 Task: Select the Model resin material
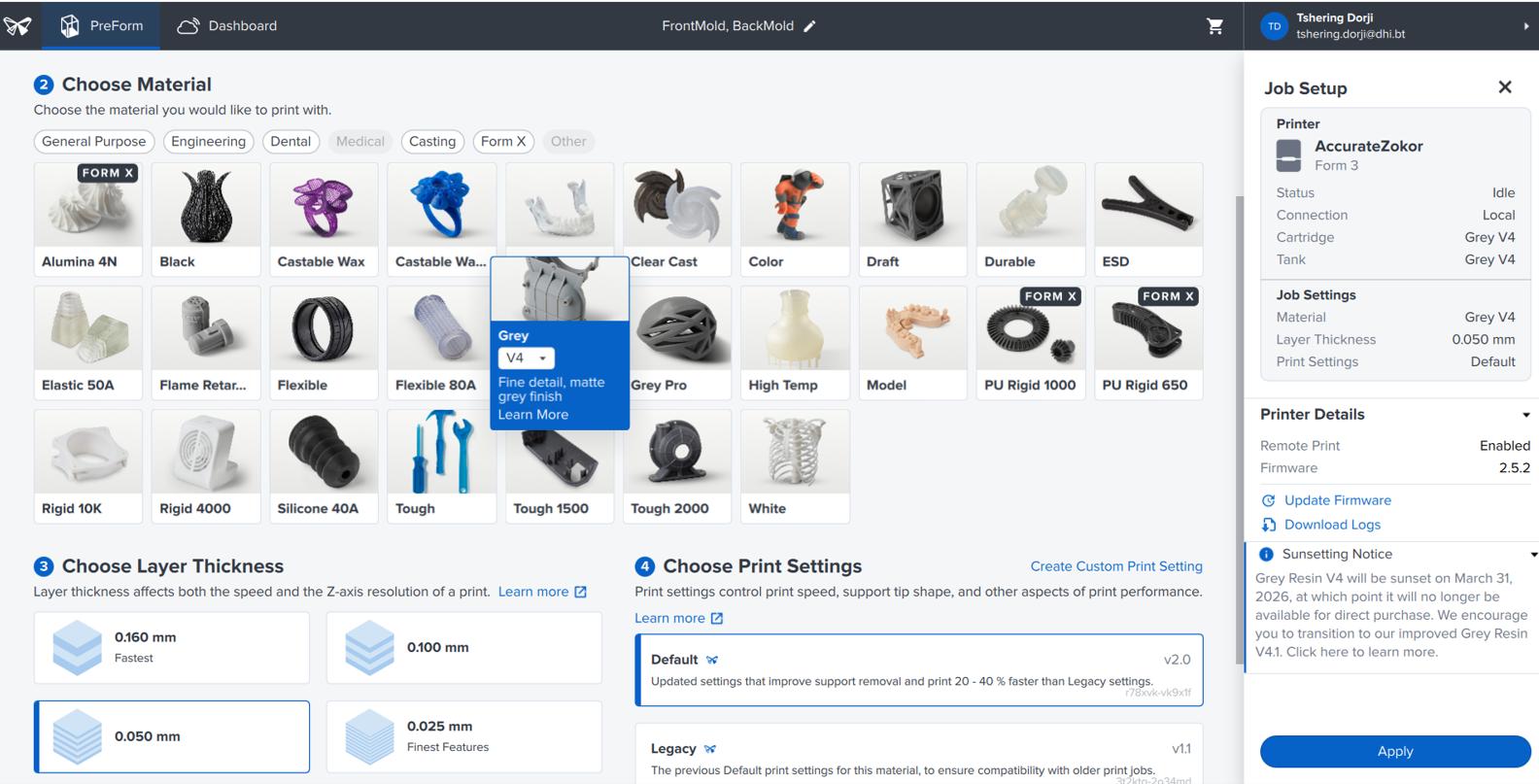point(913,343)
